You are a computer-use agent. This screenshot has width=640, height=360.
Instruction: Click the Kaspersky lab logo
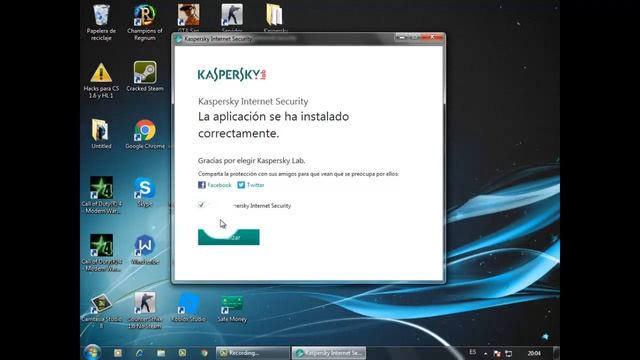tap(232, 74)
